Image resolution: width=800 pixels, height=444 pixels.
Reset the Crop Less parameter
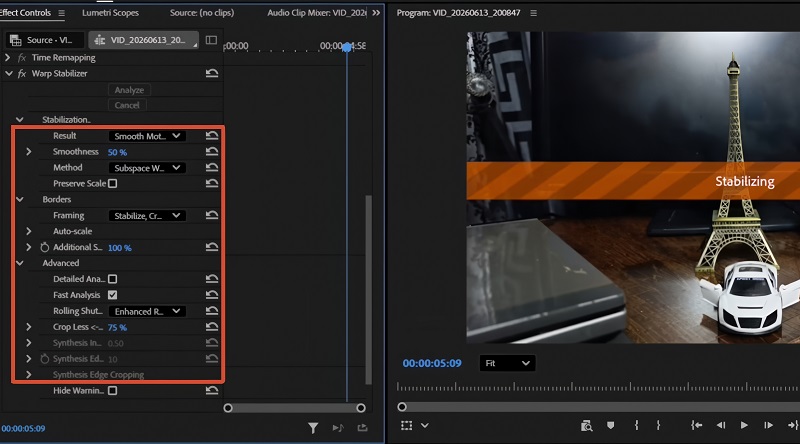tap(212, 327)
